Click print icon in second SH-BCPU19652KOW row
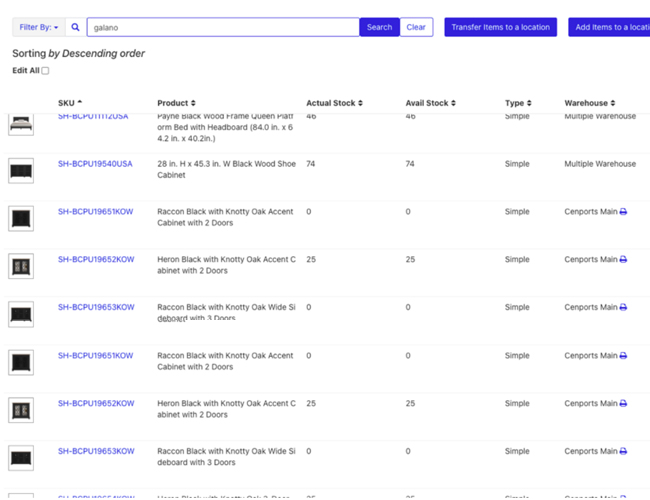Image resolution: width=650 pixels, height=500 pixels. (623, 403)
